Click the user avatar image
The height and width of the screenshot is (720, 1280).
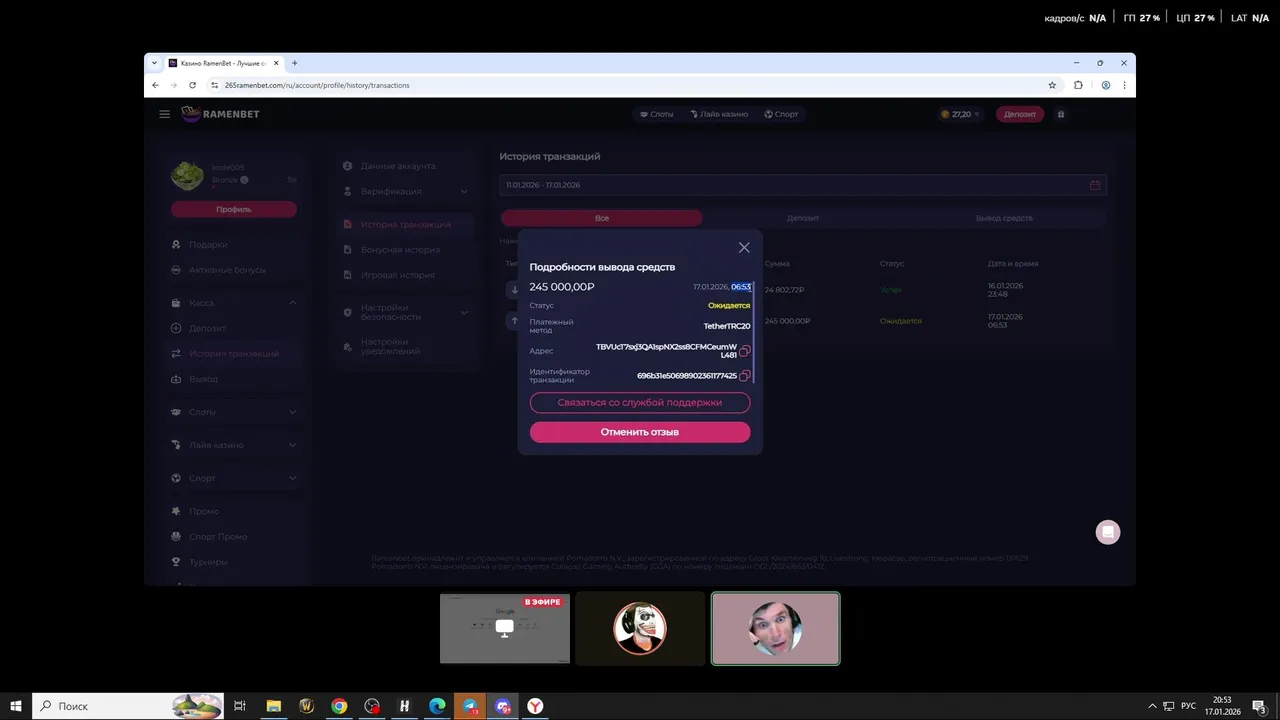coord(187,176)
